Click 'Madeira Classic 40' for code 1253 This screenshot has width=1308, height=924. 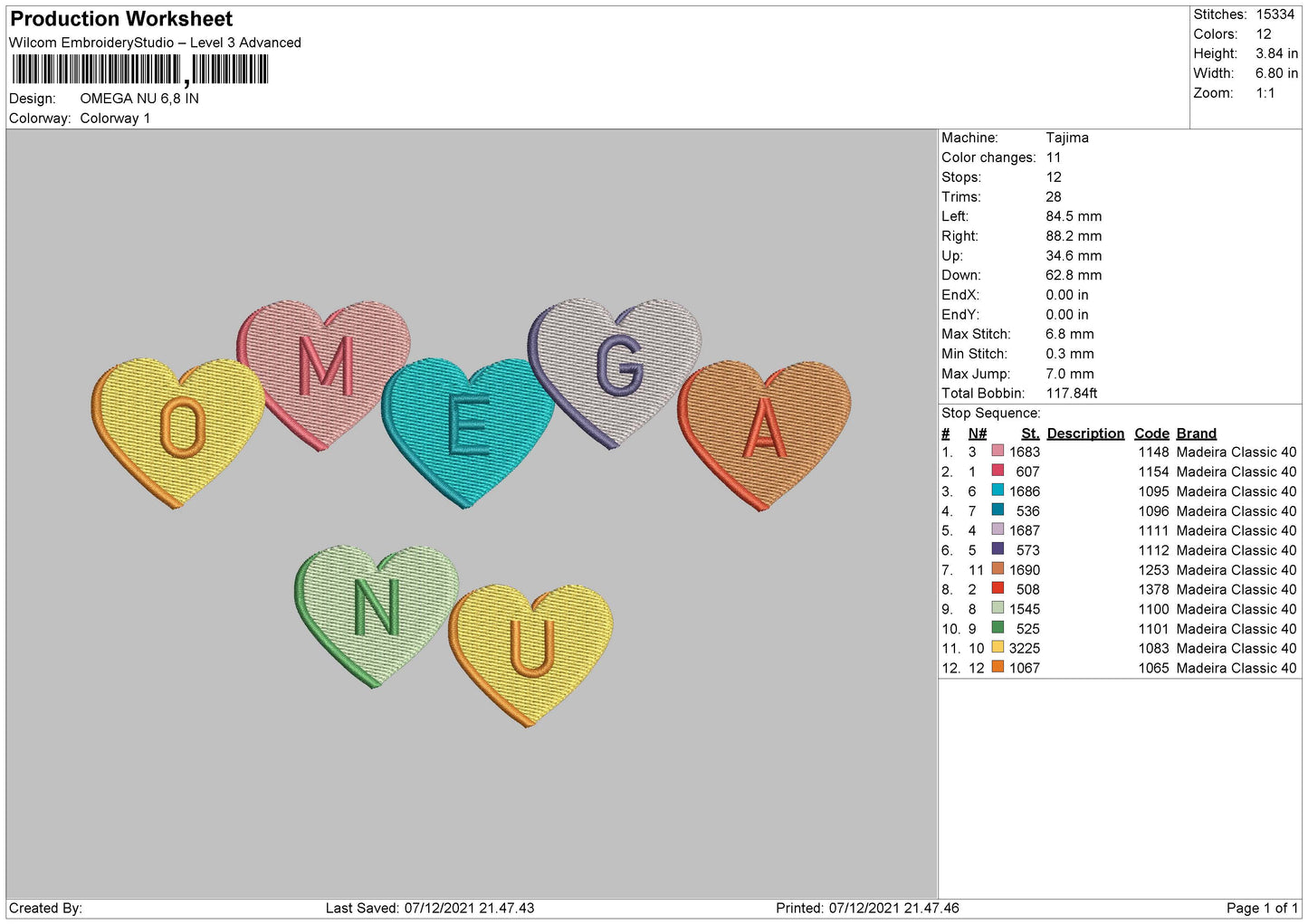[1236, 570]
